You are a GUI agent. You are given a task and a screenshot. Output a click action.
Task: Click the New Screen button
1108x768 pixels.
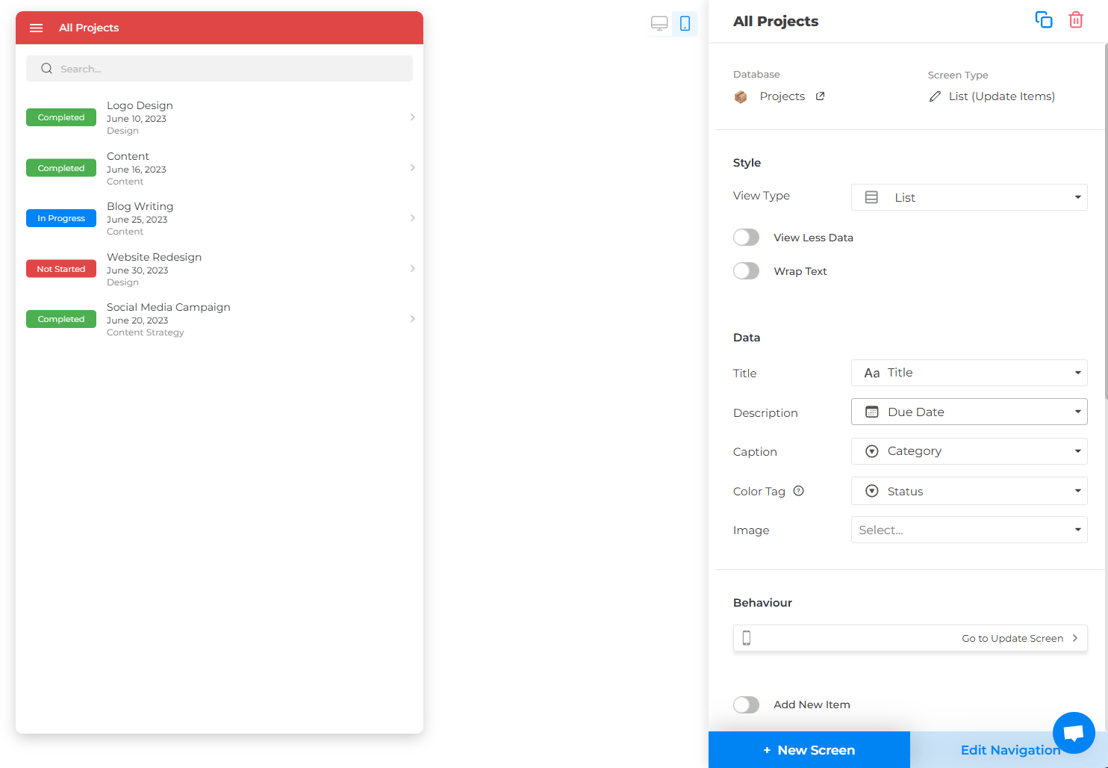tap(809, 750)
